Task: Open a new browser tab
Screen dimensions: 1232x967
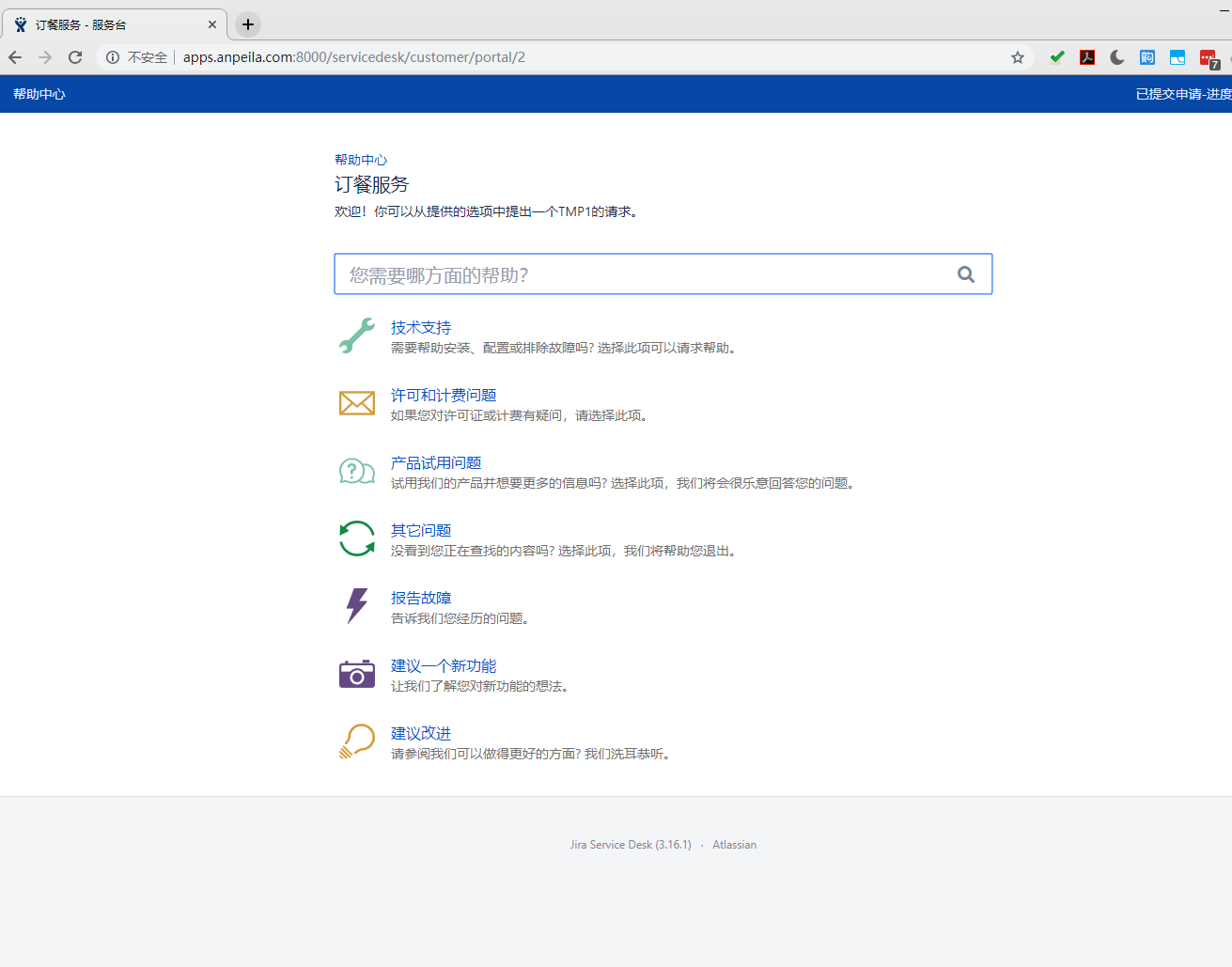Action: coord(248,24)
